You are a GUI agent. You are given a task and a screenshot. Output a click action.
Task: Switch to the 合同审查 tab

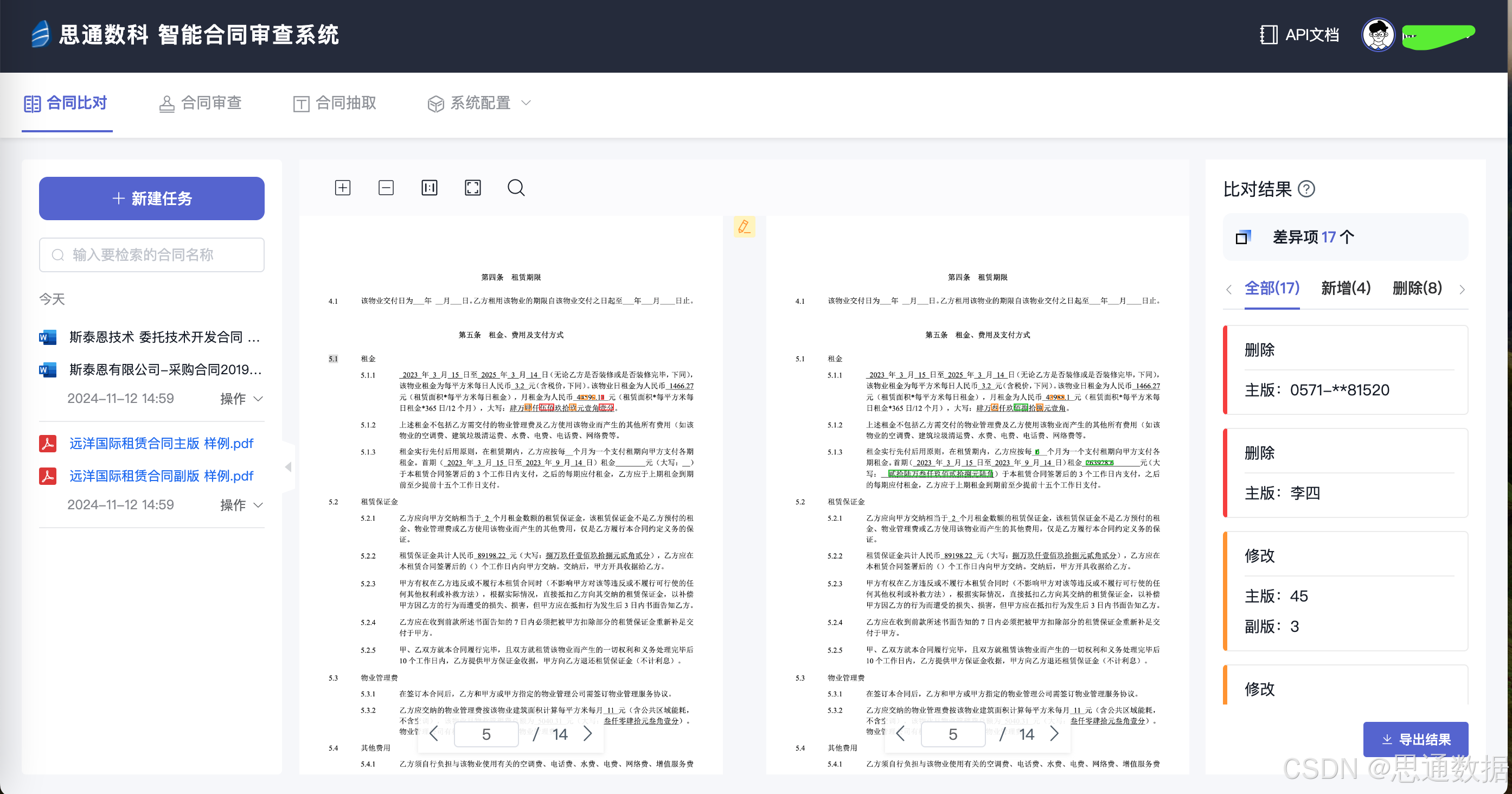click(x=200, y=103)
